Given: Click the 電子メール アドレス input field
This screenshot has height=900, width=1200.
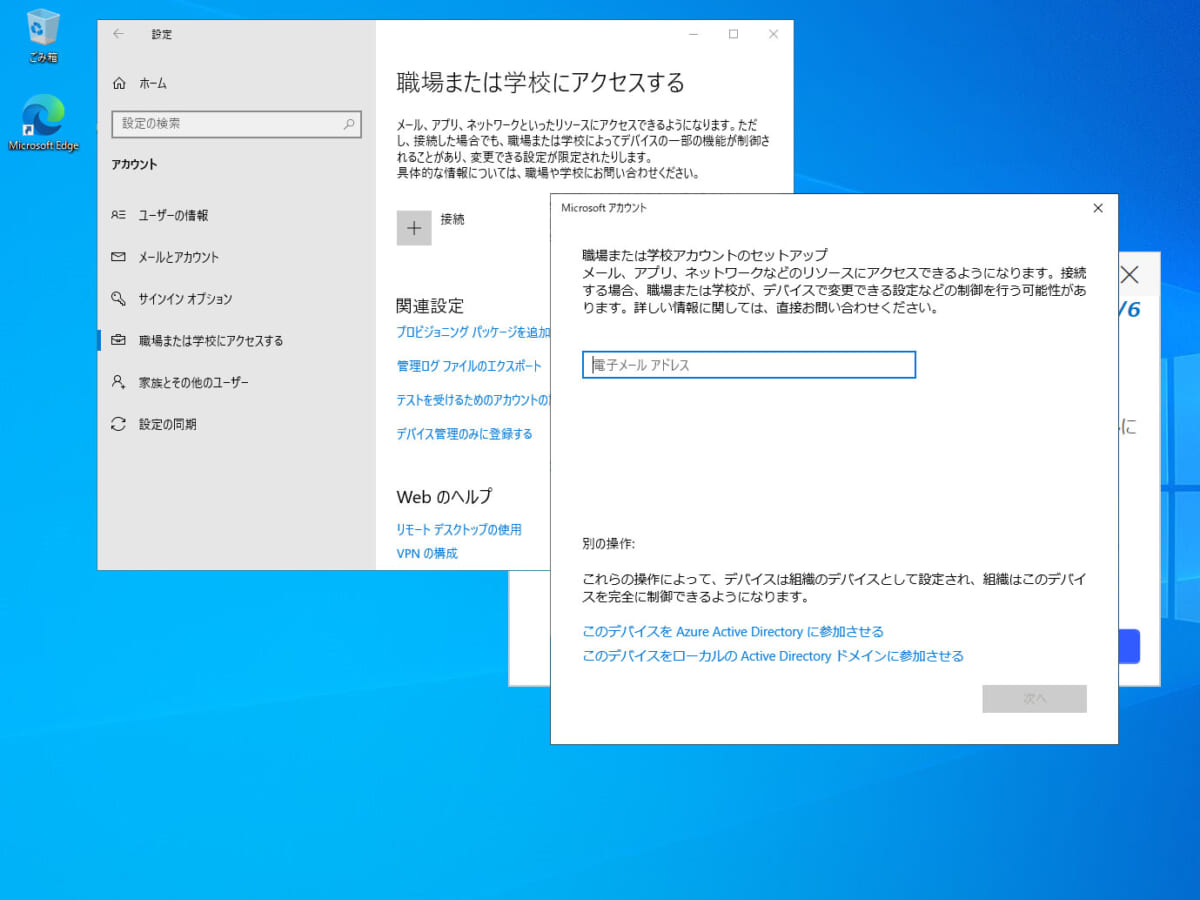Looking at the screenshot, I should (748, 365).
